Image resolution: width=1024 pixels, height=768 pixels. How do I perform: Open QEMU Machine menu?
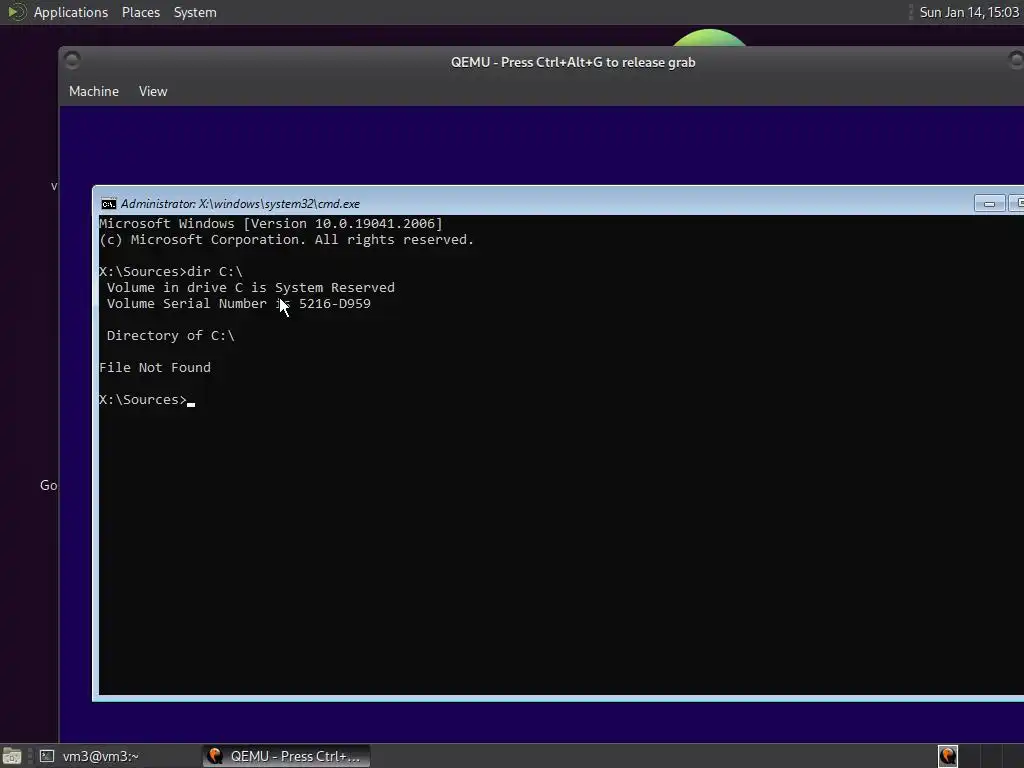coord(94,91)
